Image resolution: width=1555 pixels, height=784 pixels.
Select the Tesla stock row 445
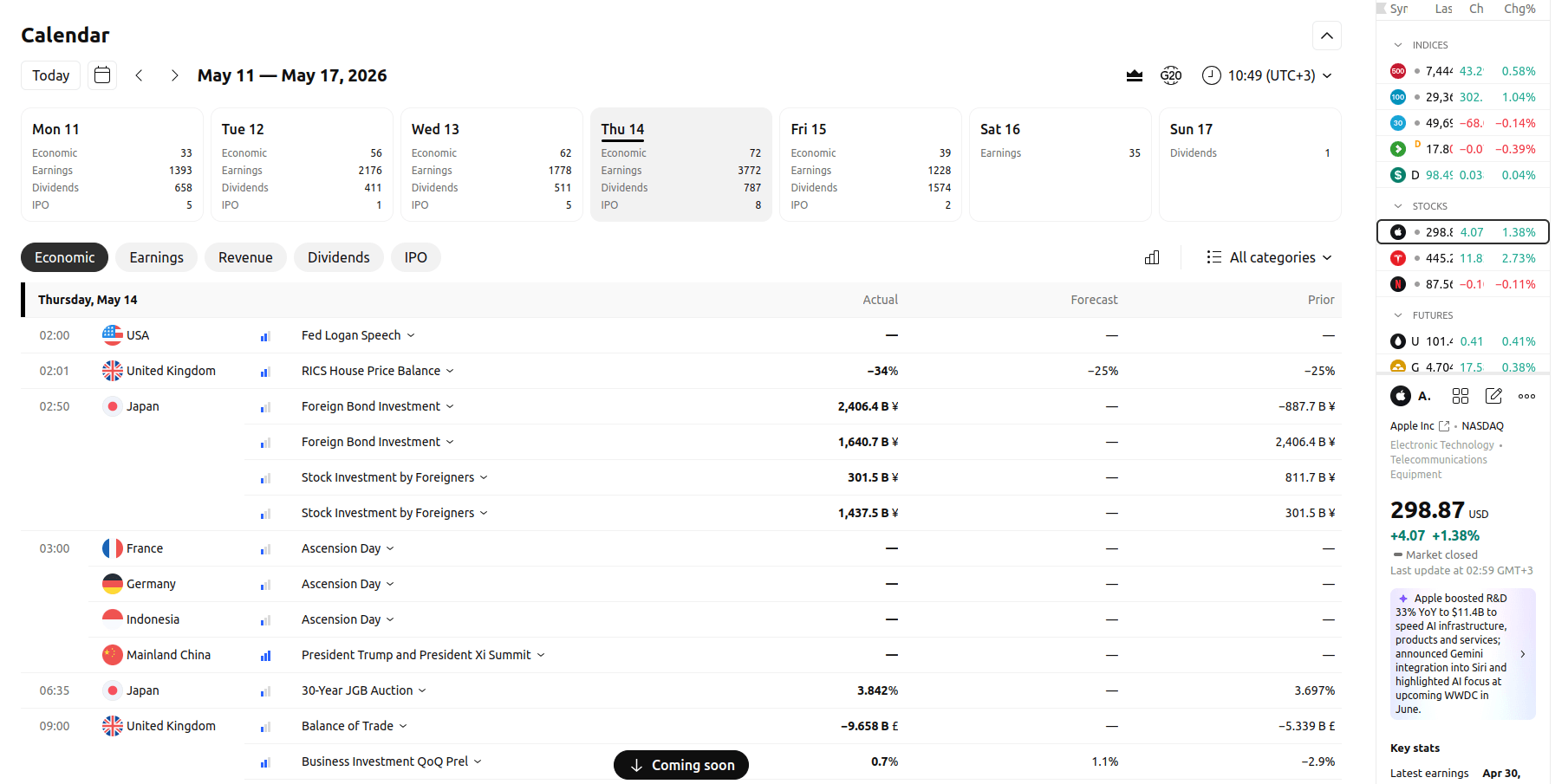tap(1463, 258)
